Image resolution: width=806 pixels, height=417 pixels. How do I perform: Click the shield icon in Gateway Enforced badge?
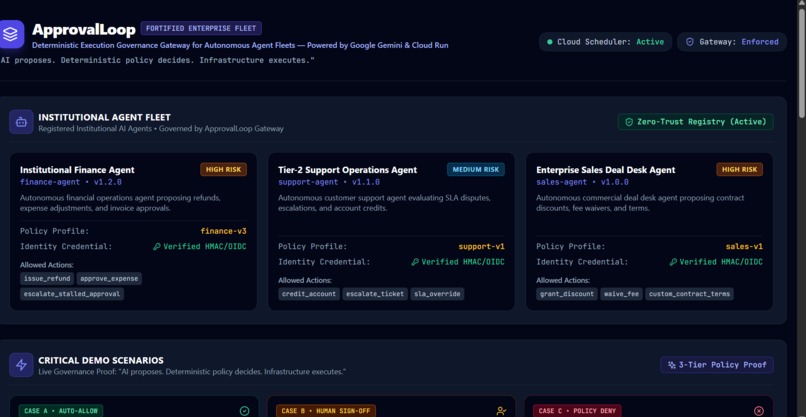[690, 42]
